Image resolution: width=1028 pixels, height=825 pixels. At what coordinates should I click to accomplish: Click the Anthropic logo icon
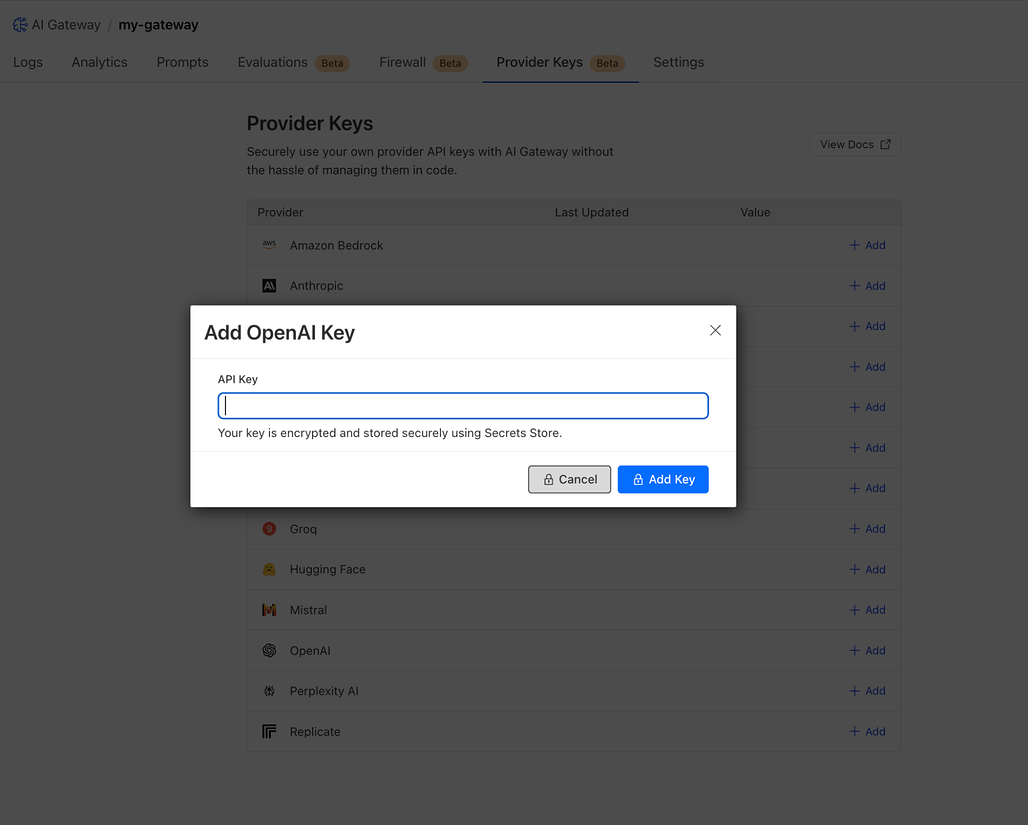tap(269, 286)
